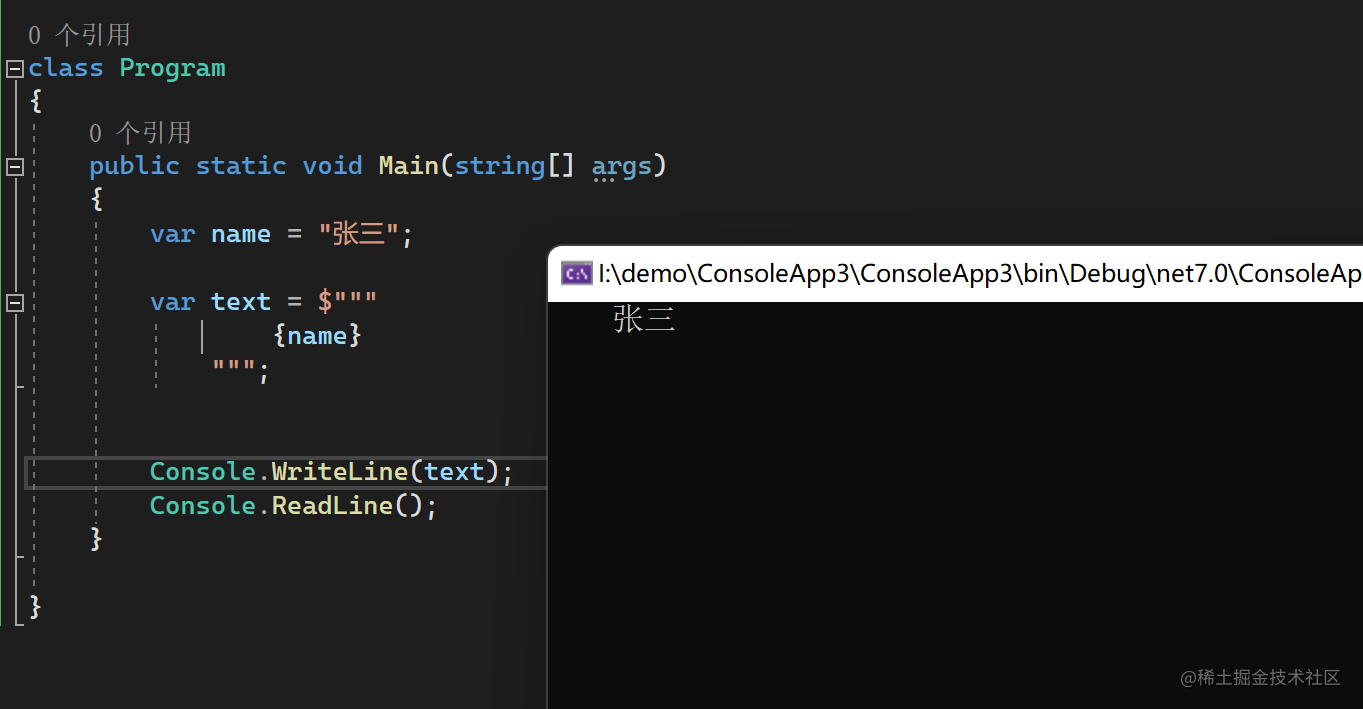Click the {name} interpolation expression
1363x709 pixels.
click(x=316, y=336)
